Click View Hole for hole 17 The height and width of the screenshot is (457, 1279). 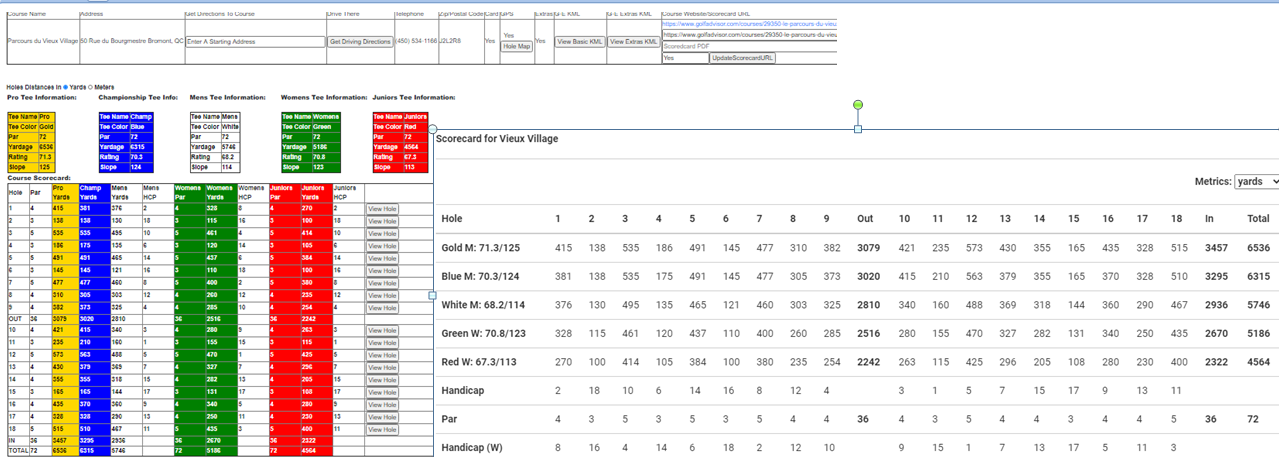tap(382, 417)
